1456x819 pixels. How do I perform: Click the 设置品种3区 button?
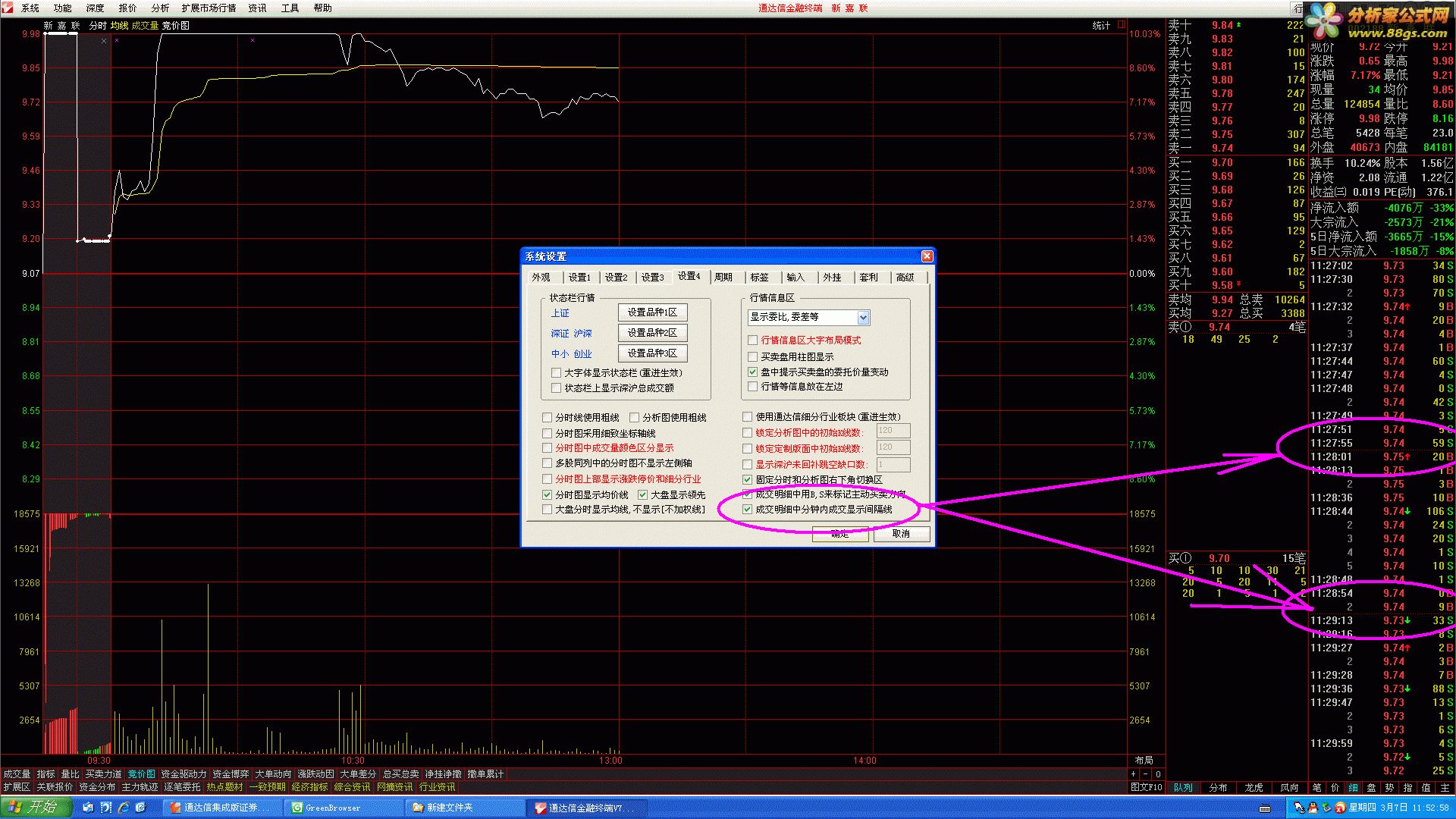652,353
